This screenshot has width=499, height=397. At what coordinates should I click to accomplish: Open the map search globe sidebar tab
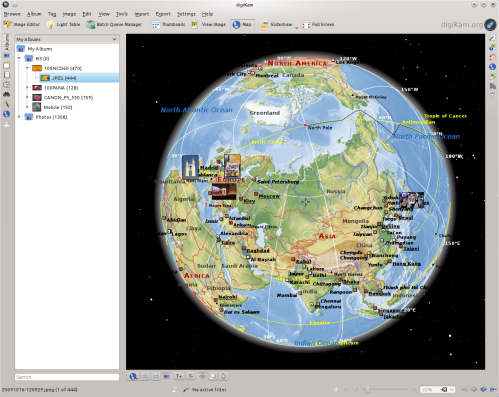(x=6, y=114)
